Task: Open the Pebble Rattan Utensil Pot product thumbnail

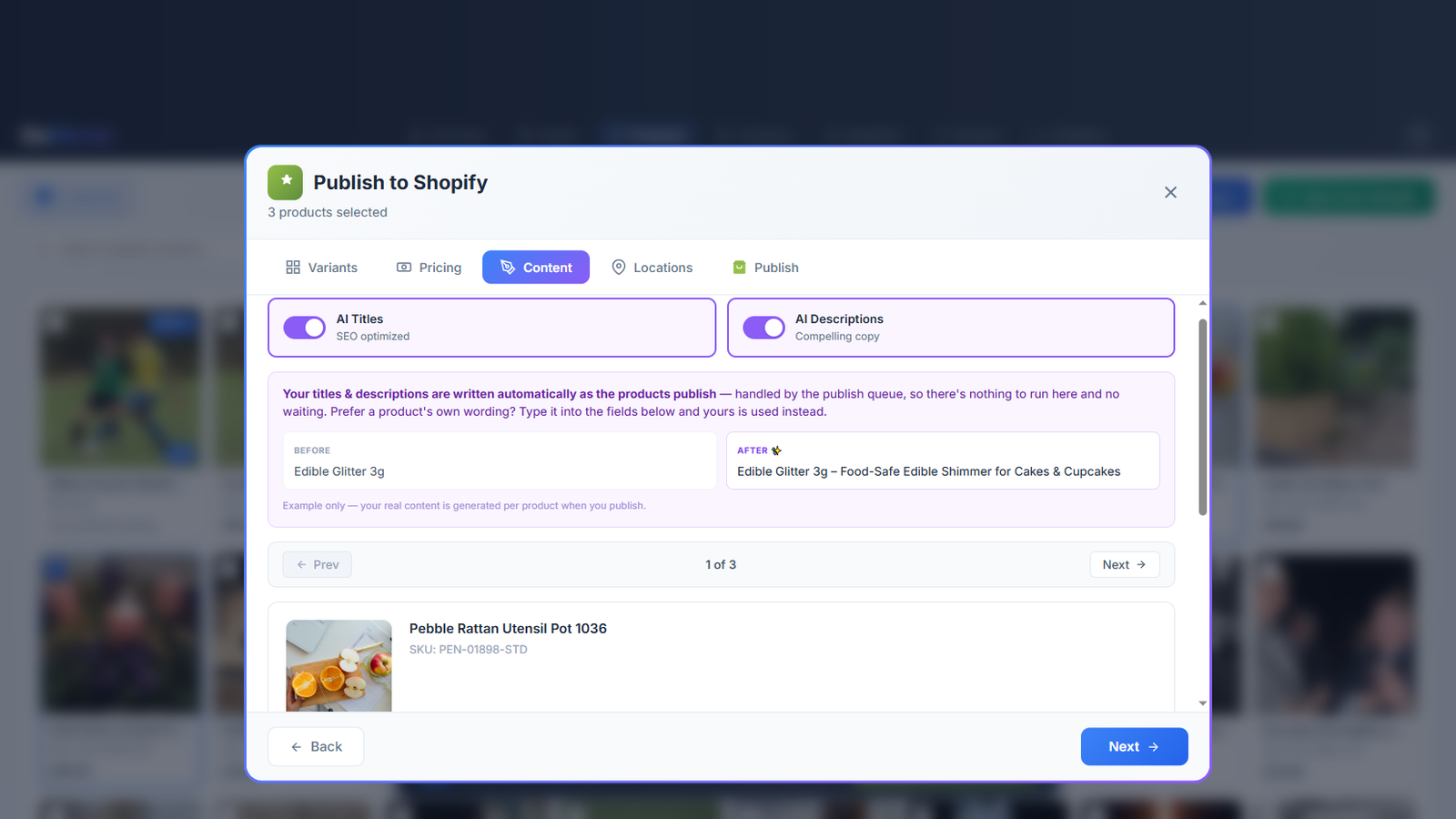Action: 339,665
